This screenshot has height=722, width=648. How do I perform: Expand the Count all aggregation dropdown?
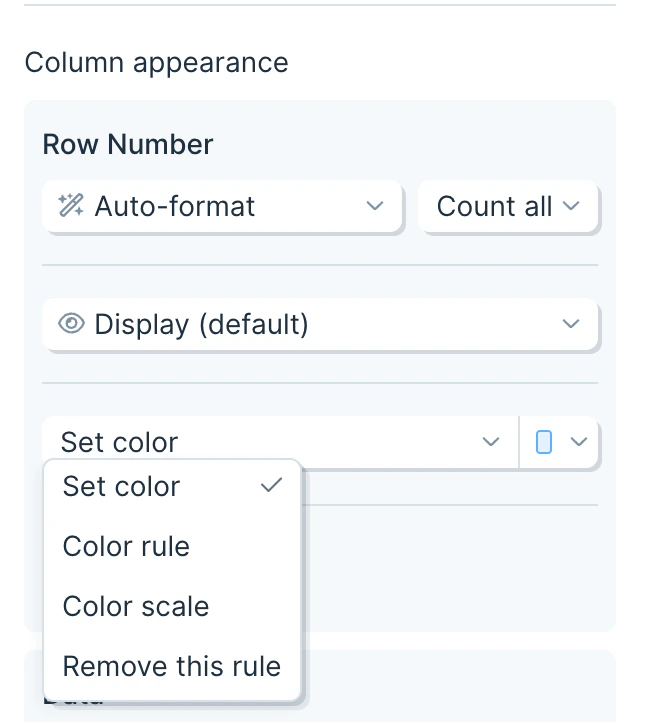pos(508,207)
